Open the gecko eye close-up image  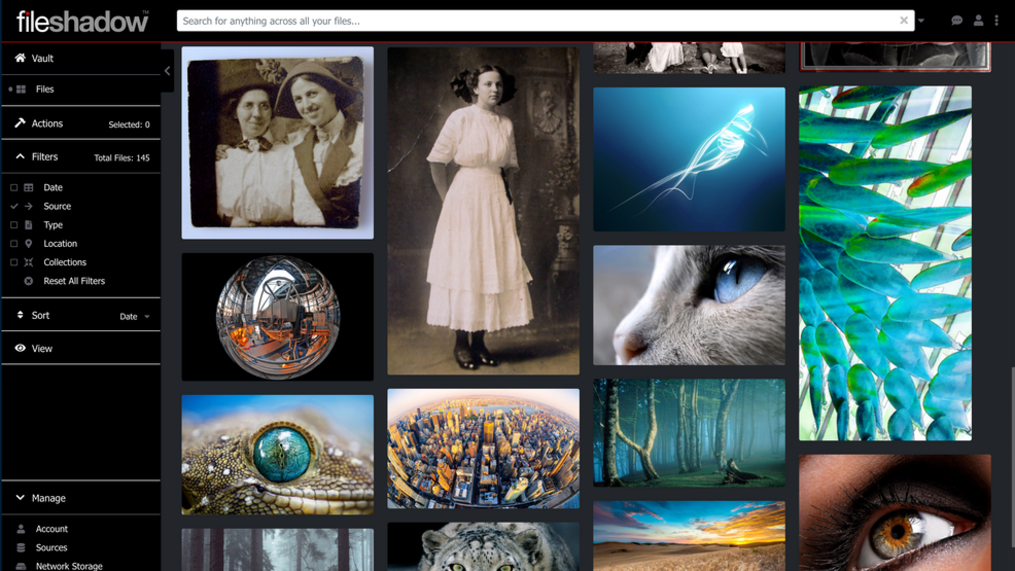coord(278,454)
